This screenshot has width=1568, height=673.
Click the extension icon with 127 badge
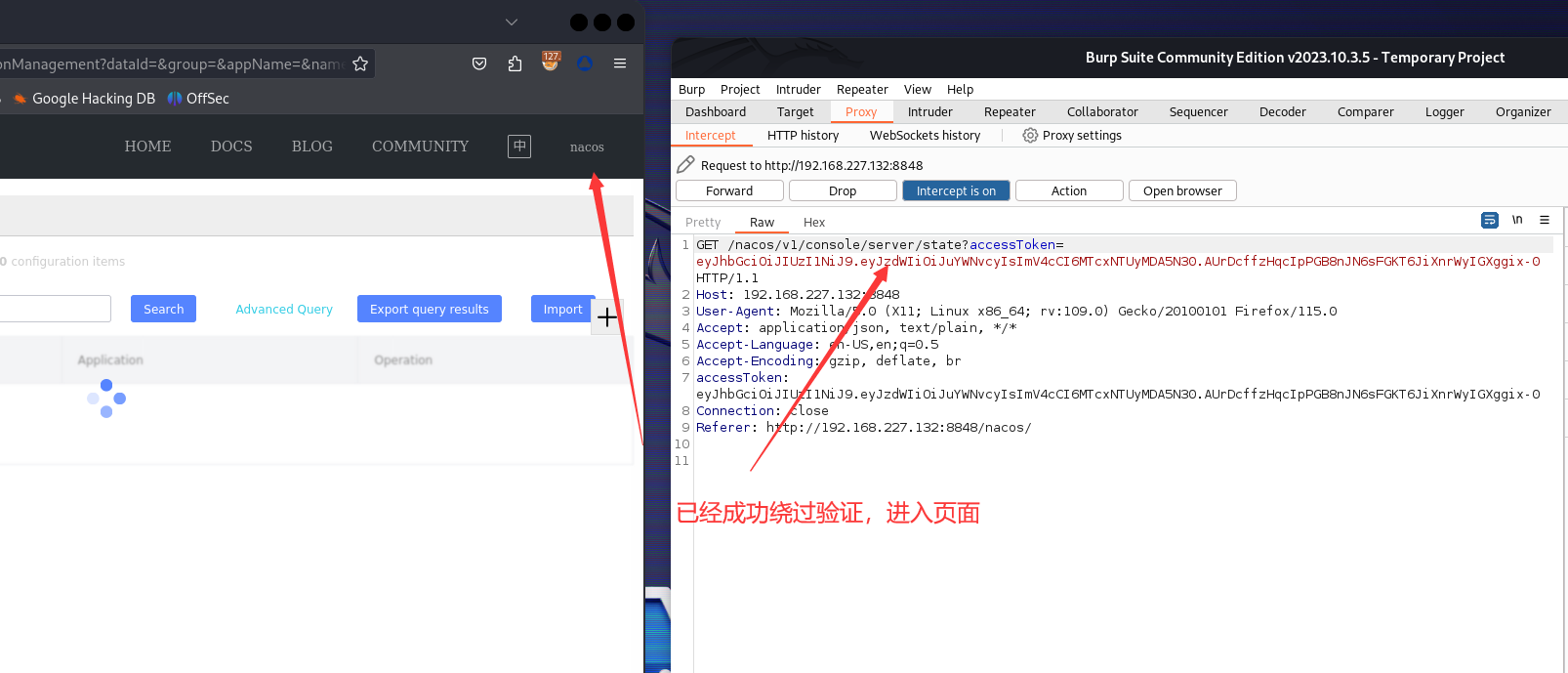point(551,62)
